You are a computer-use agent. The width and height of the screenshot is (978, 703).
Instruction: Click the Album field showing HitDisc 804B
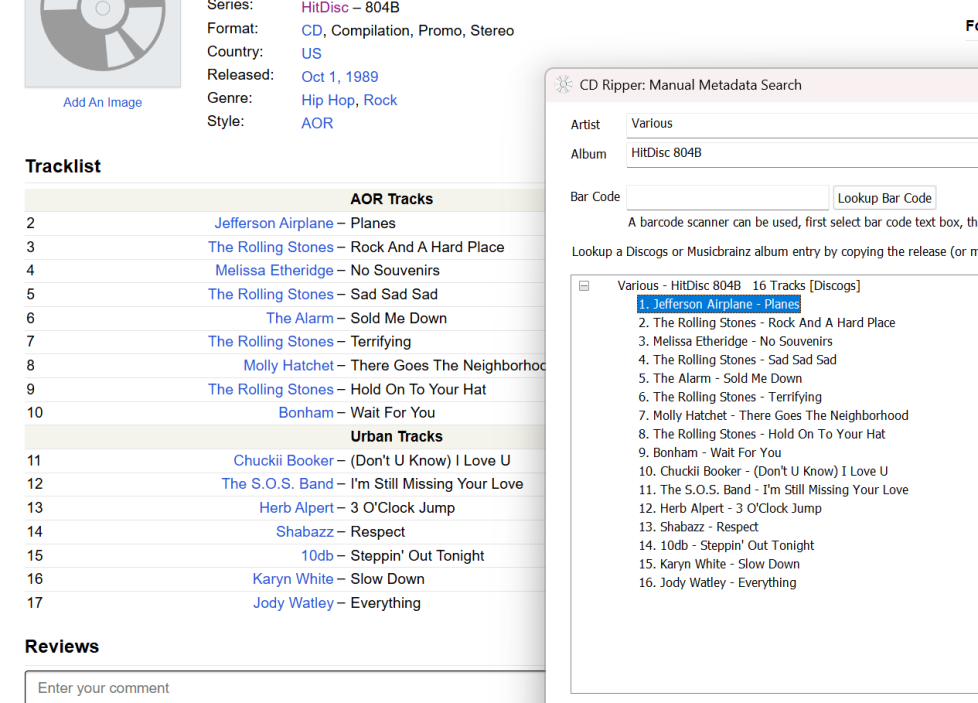800,154
